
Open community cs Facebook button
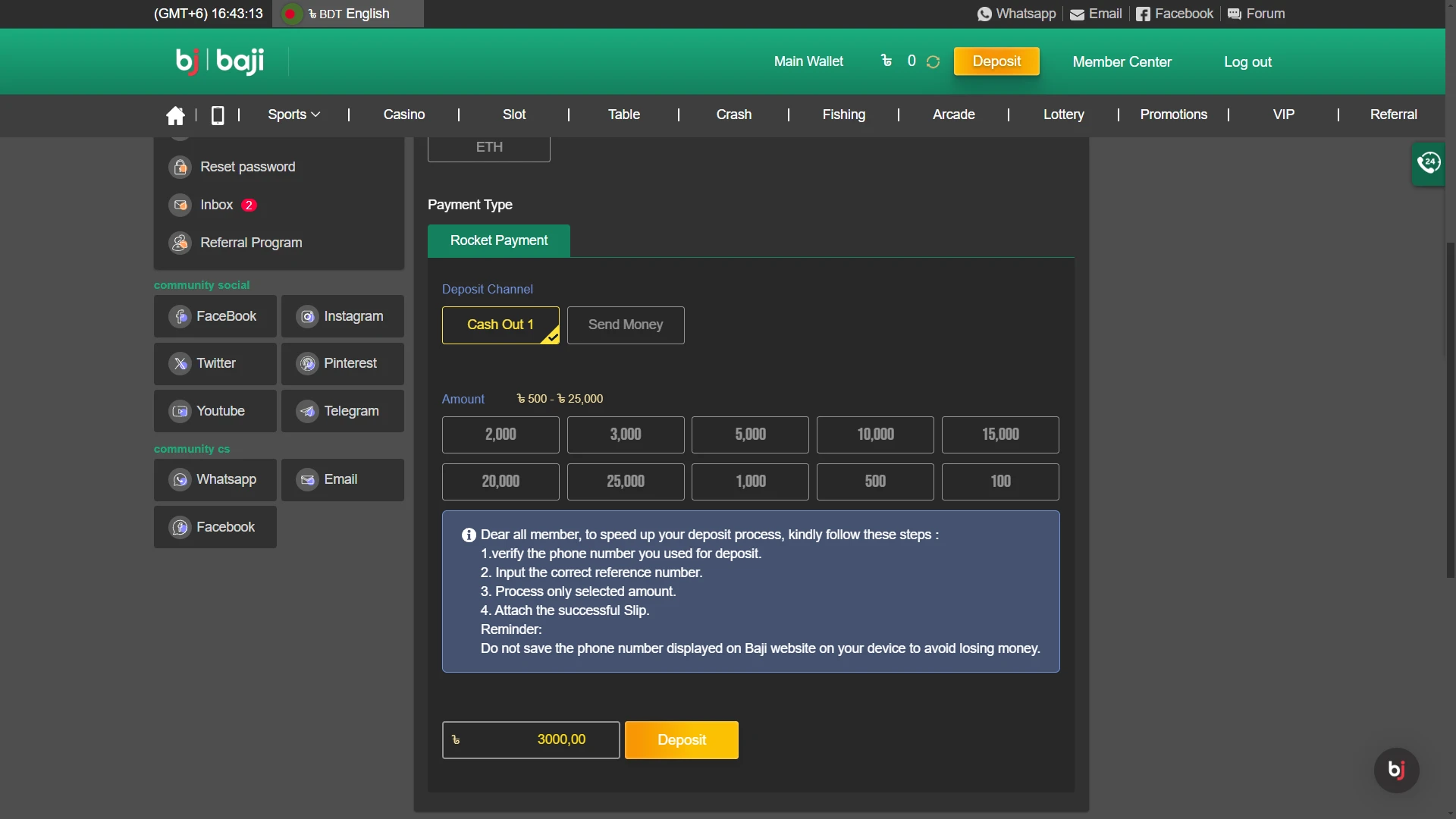click(215, 527)
